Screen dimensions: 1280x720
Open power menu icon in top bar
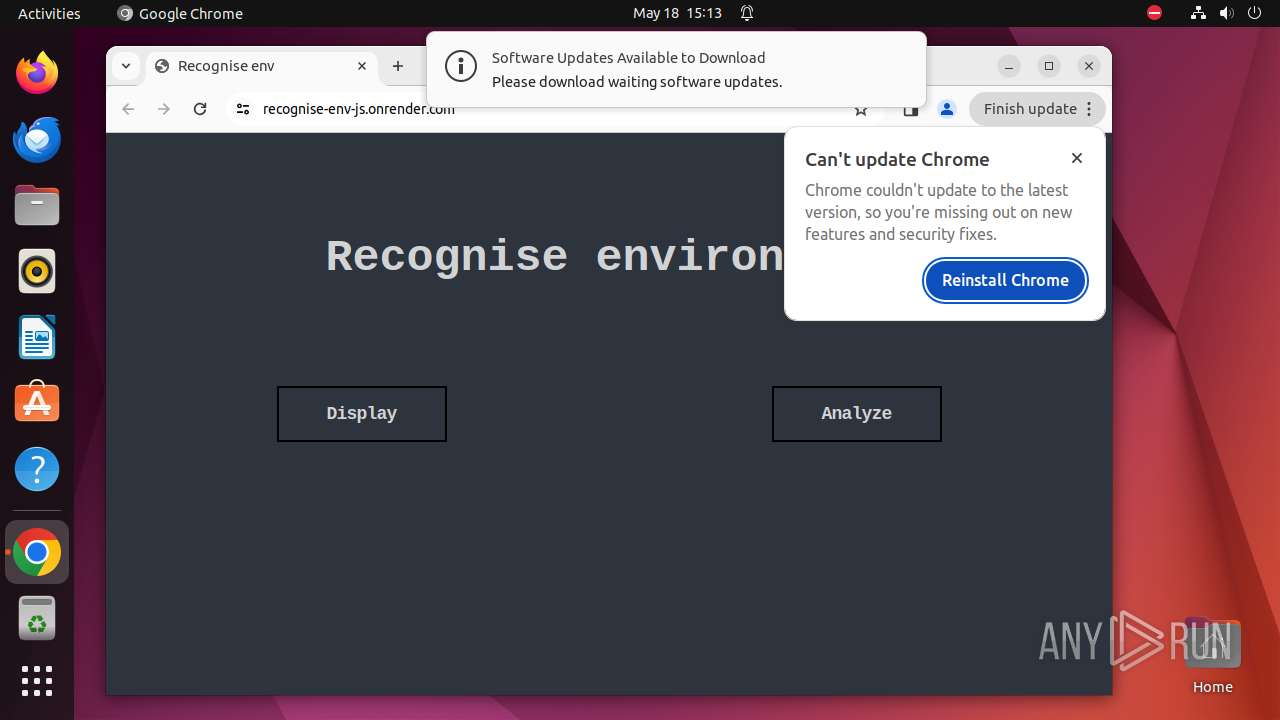point(1255,13)
